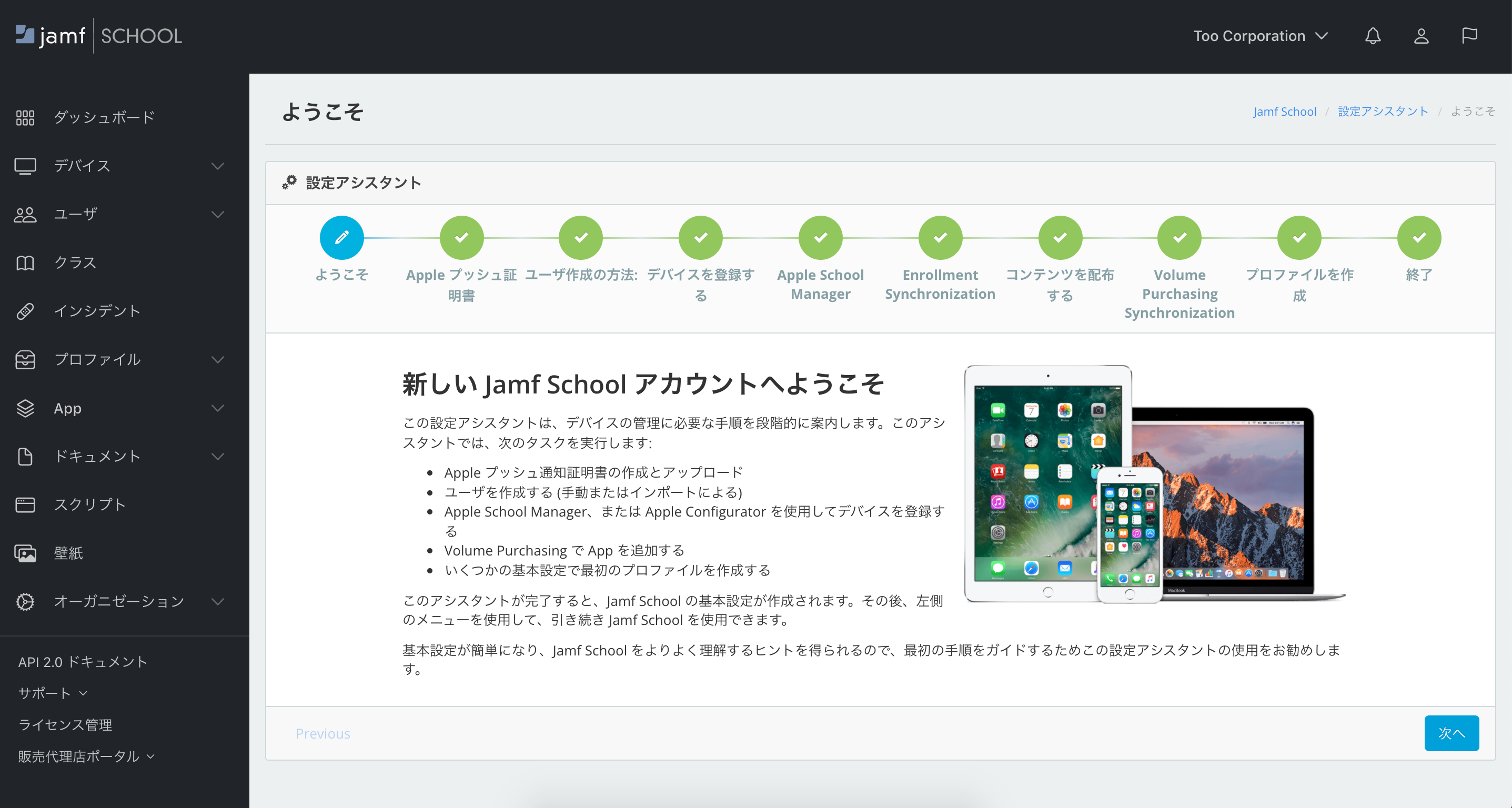Viewport: 1512px width, 808px height.
Task: Click the Enrollment Synchronization step checkmark
Action: pyautogui.click(x=940, y=237)
